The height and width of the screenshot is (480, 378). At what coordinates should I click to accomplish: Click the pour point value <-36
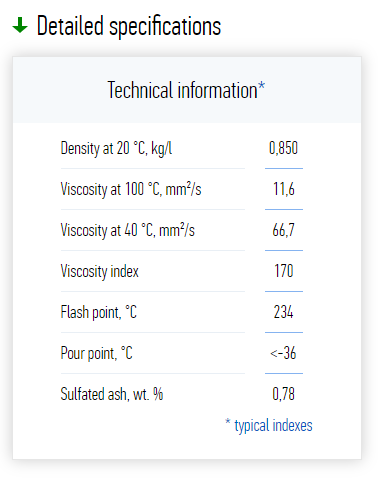click(x=283, y=353)
